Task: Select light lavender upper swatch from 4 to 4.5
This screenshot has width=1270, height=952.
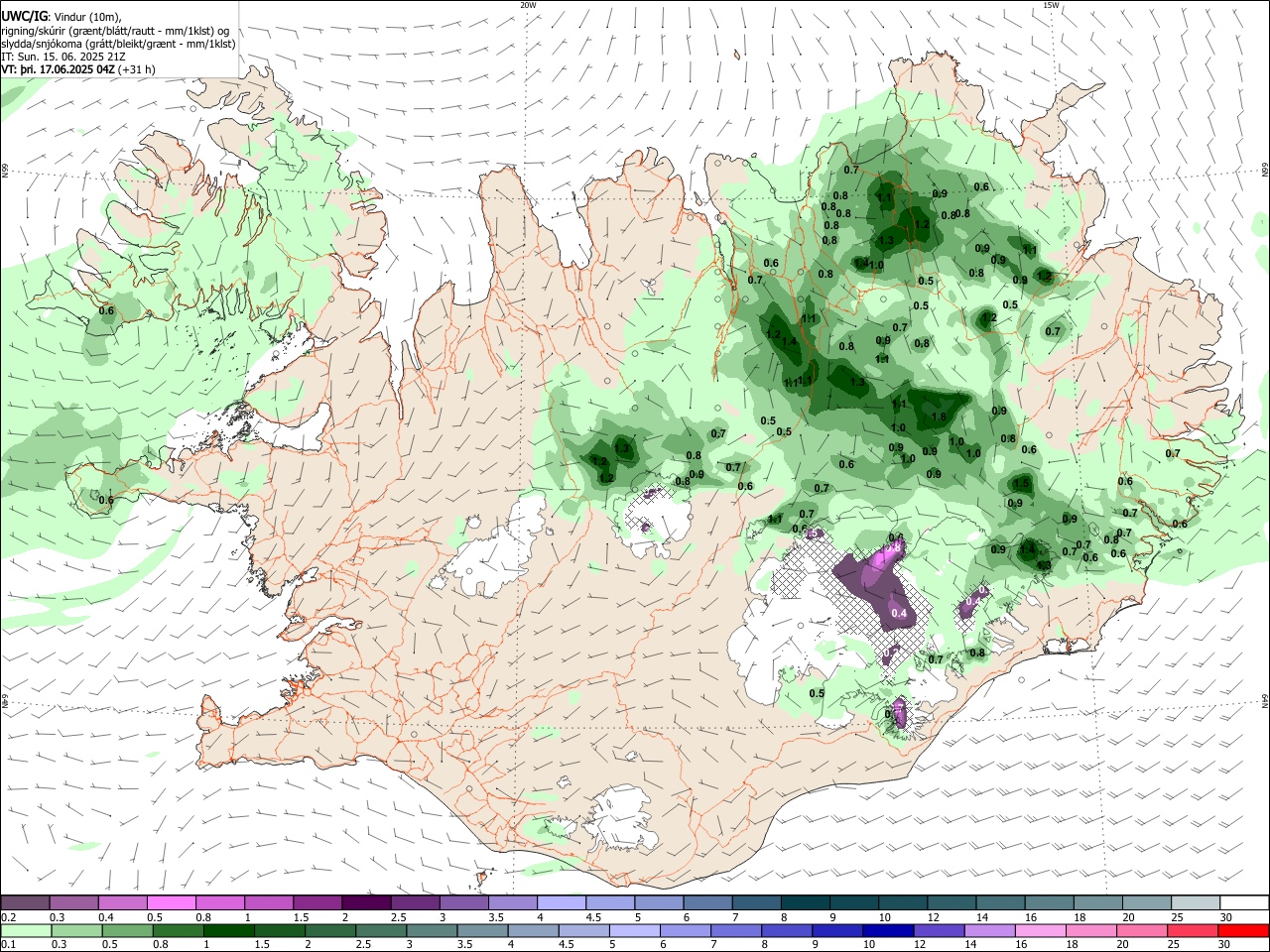Action: (x=562, y=903)
